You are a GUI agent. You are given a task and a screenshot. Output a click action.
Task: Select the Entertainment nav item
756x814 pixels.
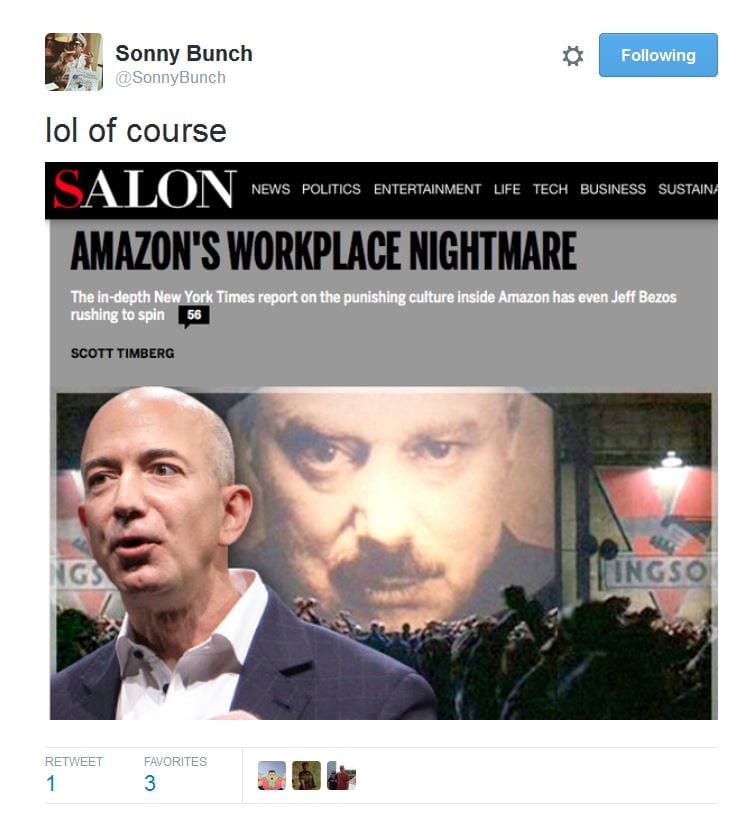click(x=427, y=189)
